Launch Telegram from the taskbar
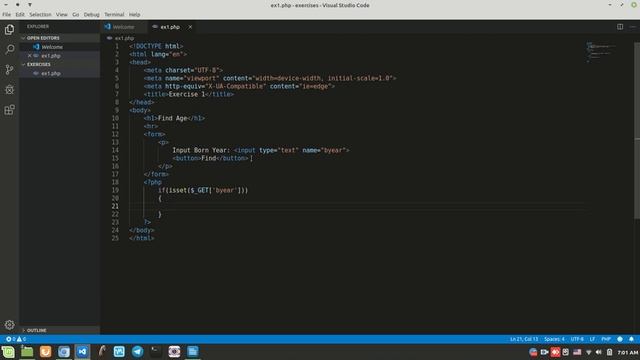This screenshot has width=640, height=360. point(138,351)
